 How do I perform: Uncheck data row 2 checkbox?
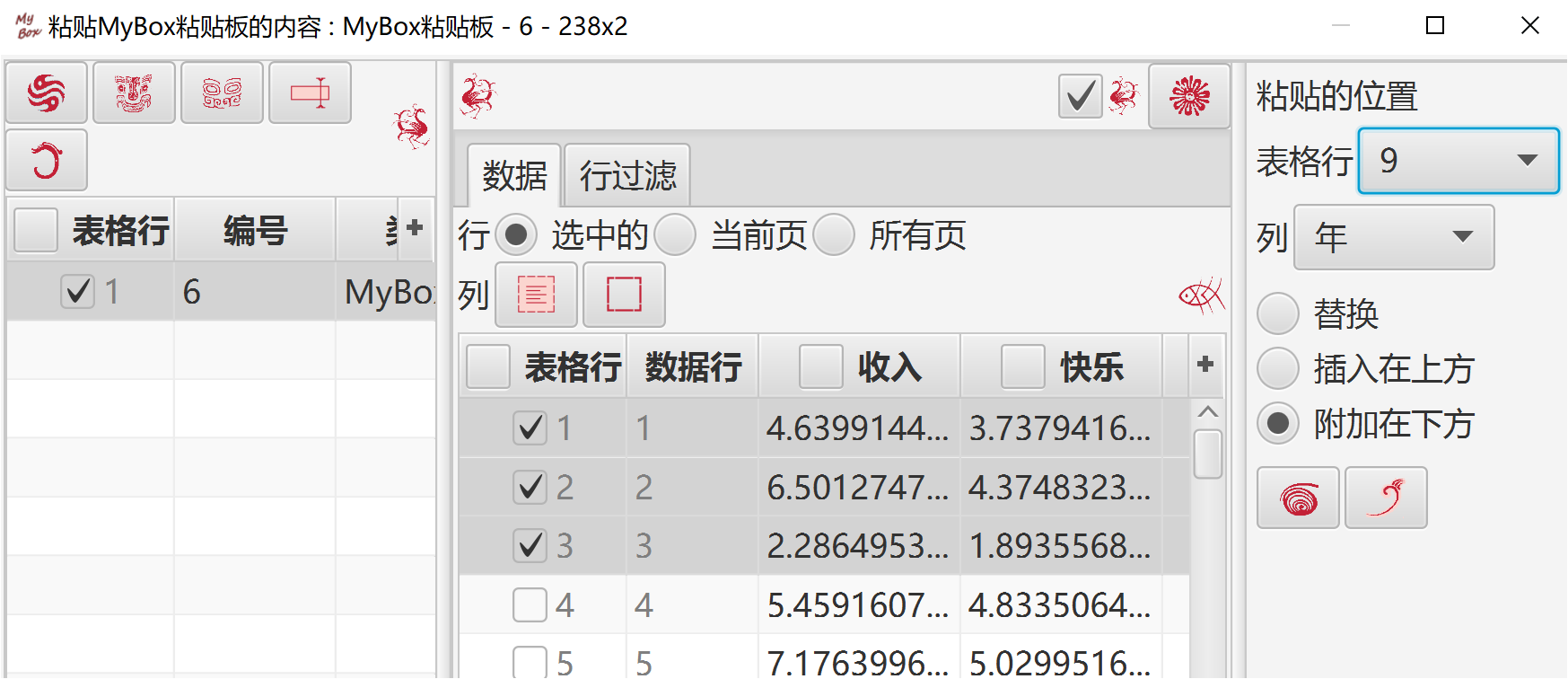[x=530, y=488]
